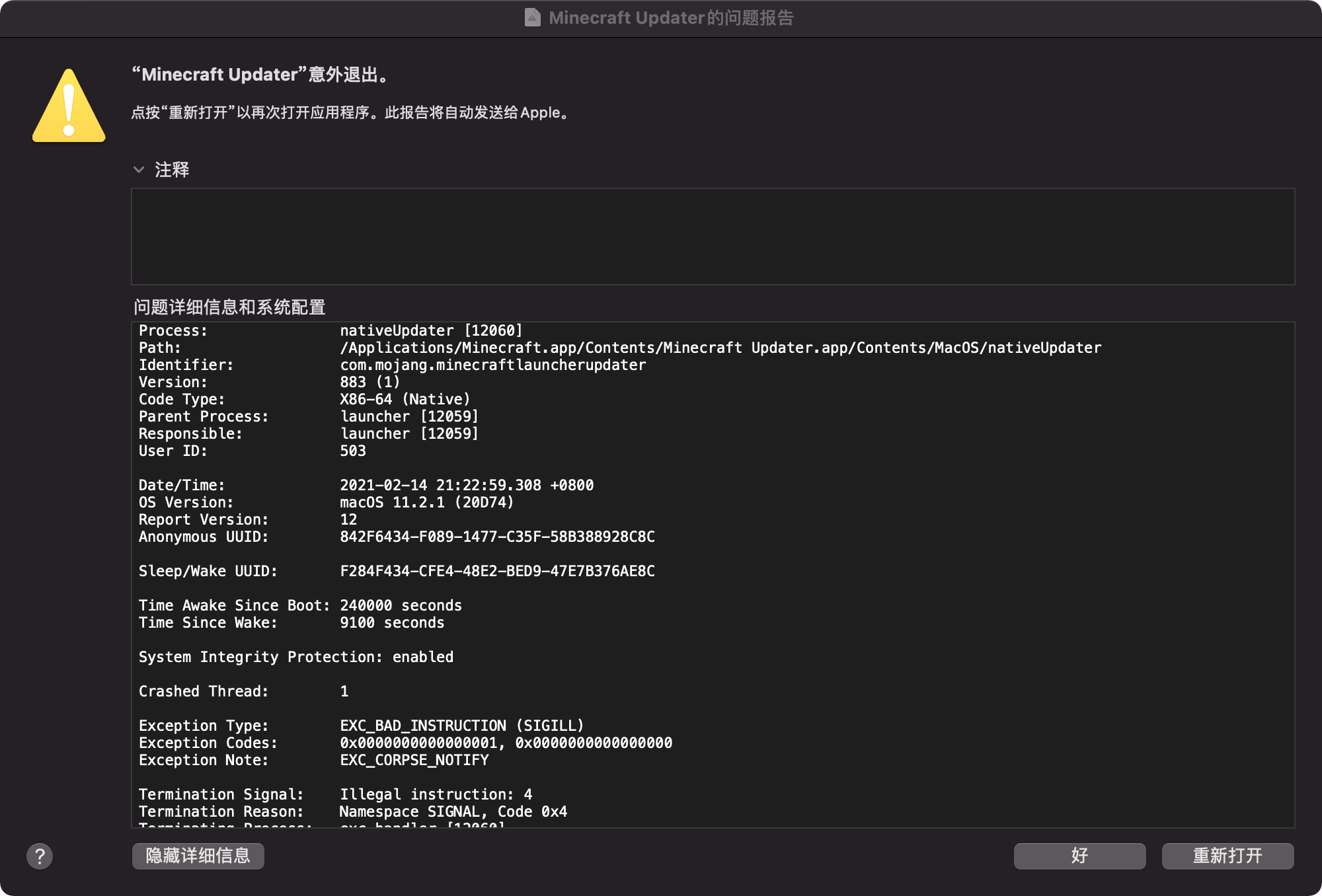Image resolution: width=1322 pixels, height=896 pixels.
Task: Click the yellow warning triangle icon
Action: (x=69, y=108)
